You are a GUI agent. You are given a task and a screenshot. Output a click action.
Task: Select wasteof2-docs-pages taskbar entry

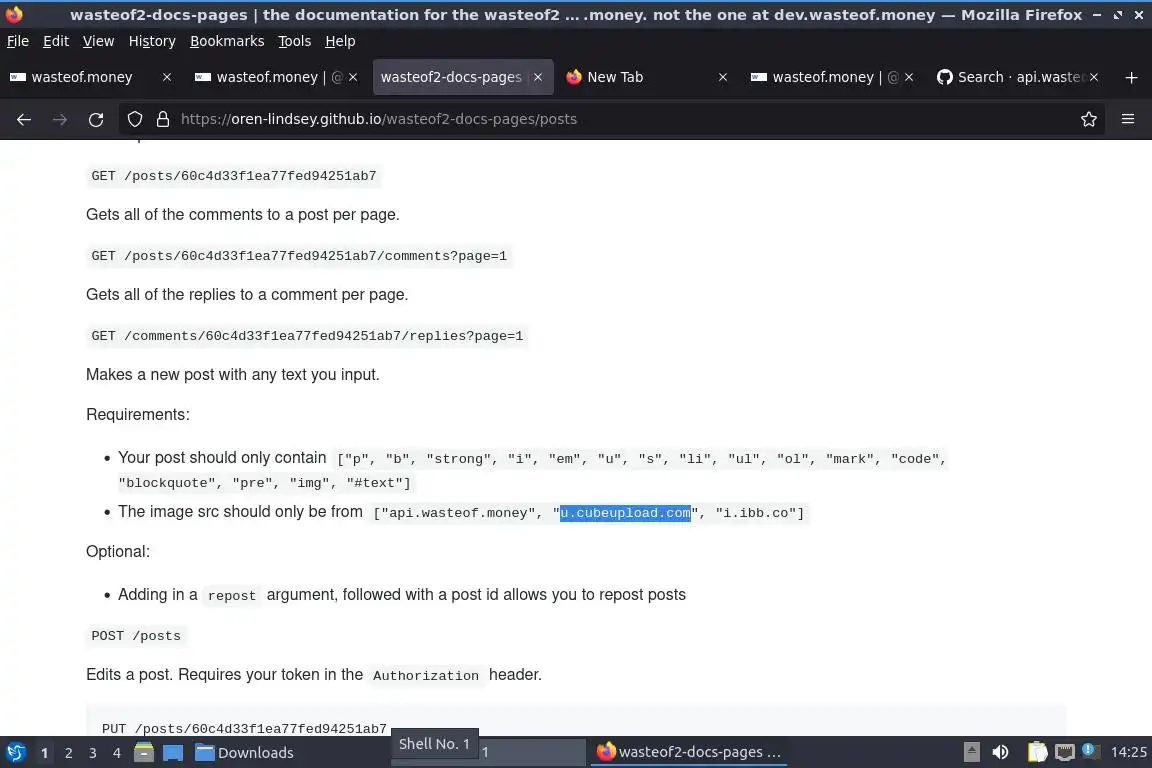[689, 752]
